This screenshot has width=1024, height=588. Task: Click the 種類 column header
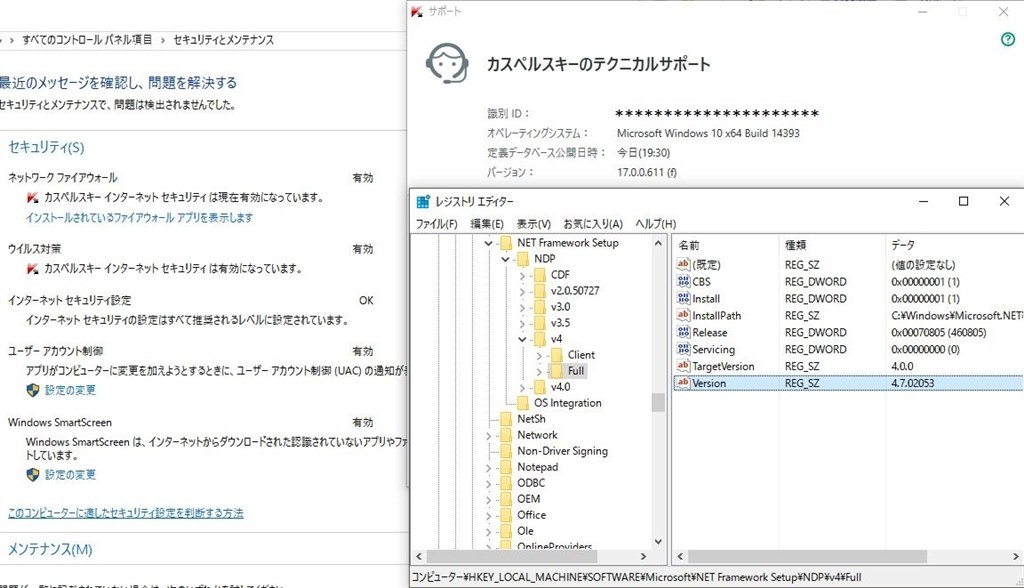pyautogui.click(x=832, y=245)
